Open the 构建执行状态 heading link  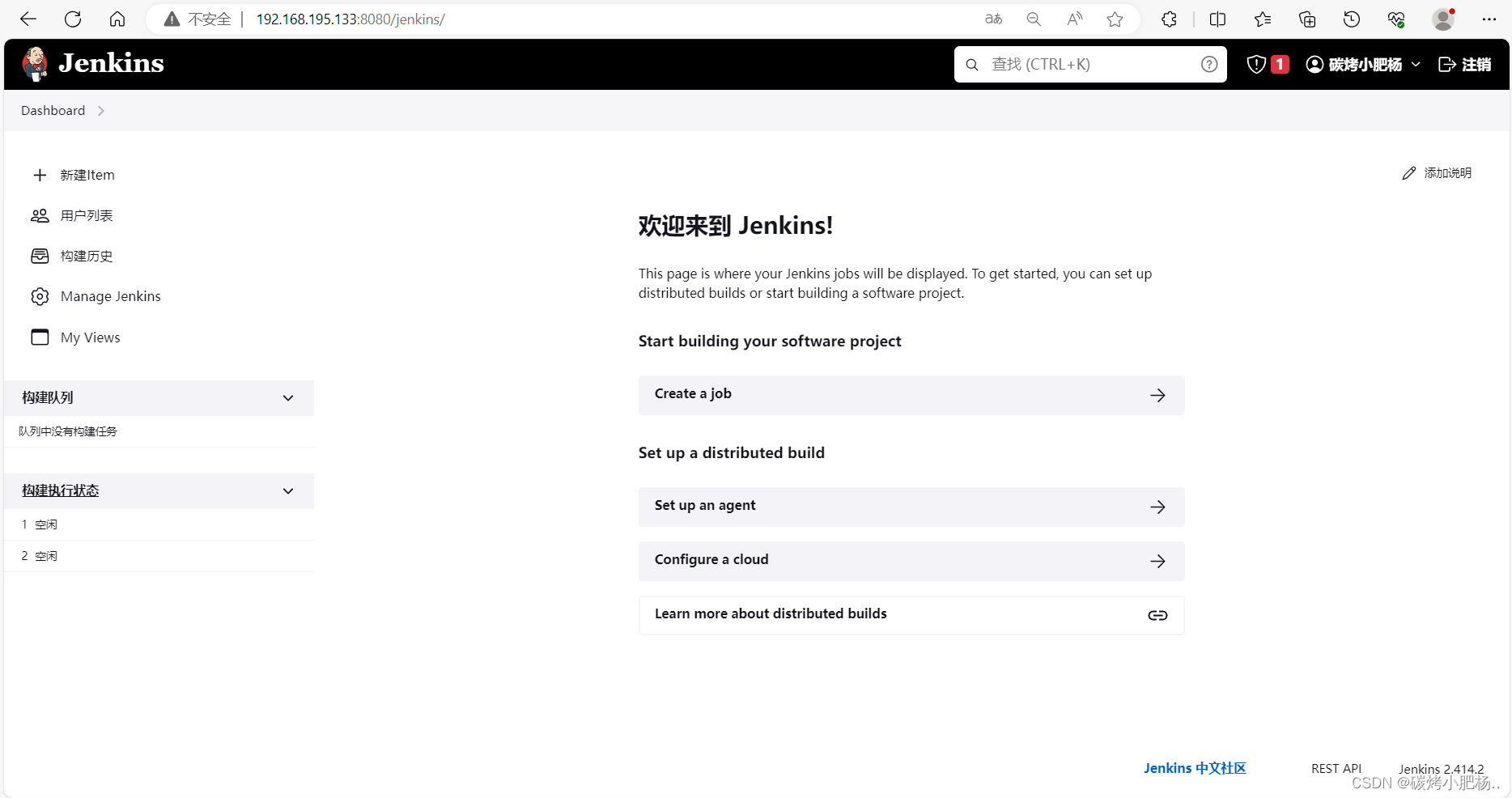tap(61, 490)
